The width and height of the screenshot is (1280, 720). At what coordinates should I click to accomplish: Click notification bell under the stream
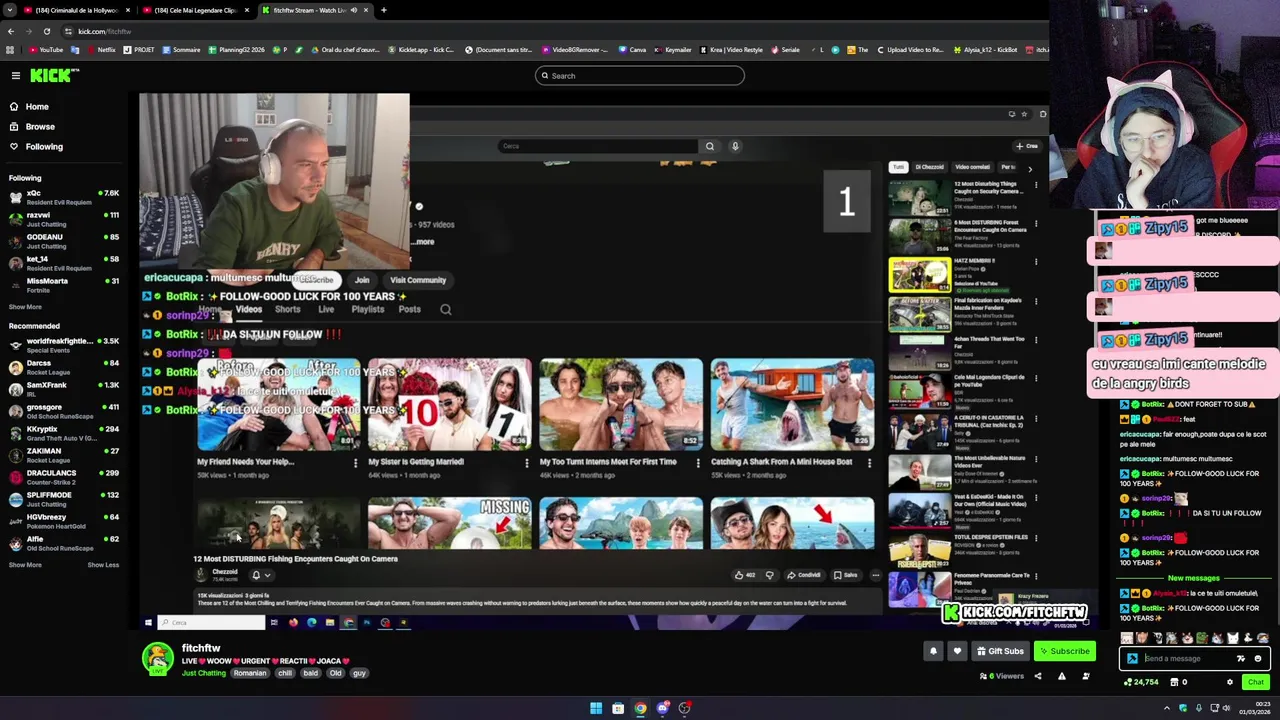[933, 651]
